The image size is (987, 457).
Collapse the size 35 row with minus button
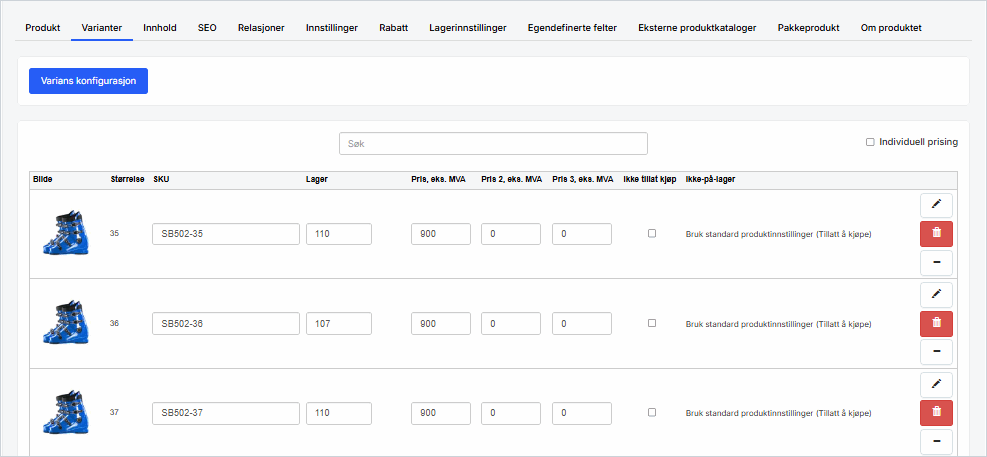(x=936, y=263)
